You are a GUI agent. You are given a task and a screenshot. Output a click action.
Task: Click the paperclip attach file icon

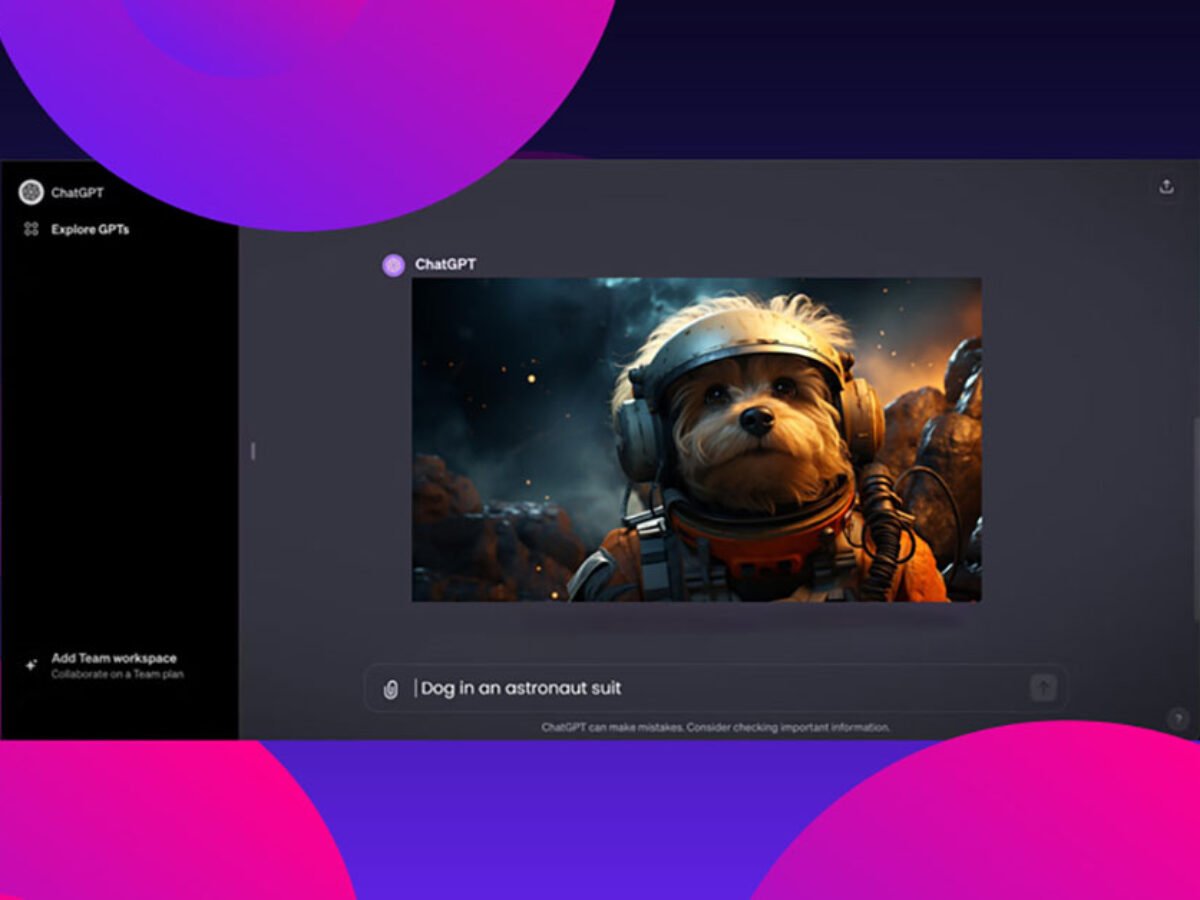point(391,689)
